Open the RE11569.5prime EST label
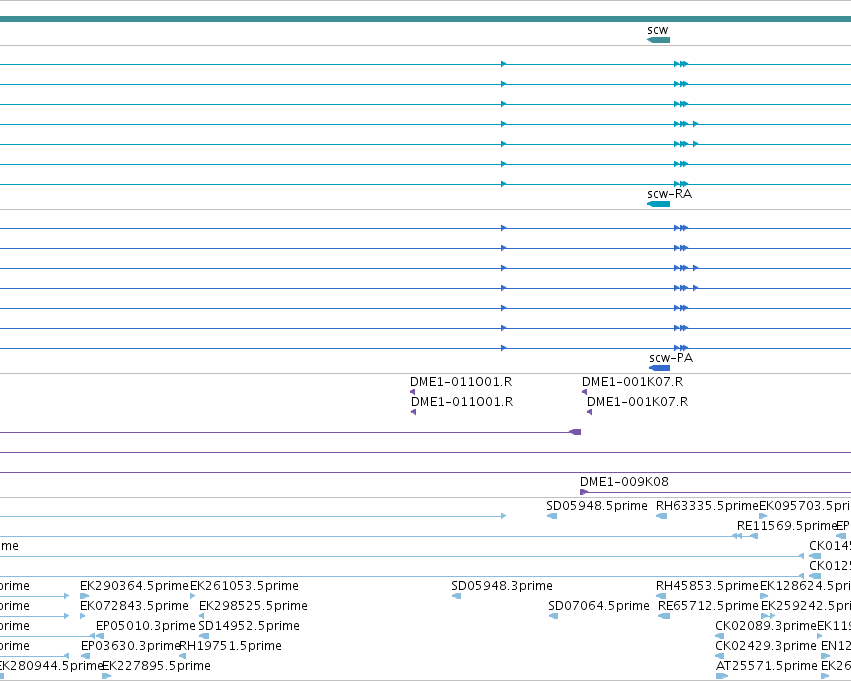 click(786, 525)
